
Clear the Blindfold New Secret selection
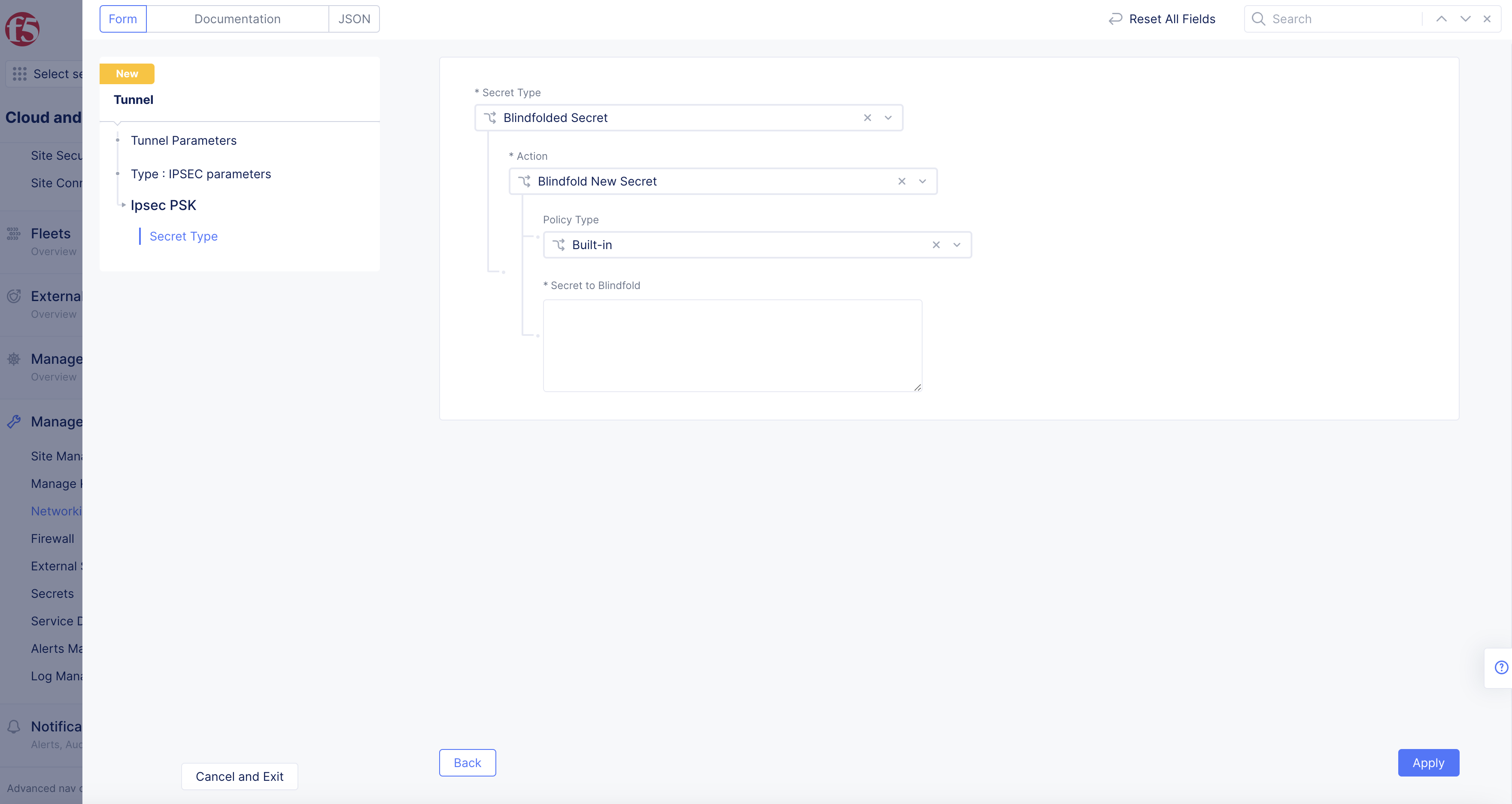pos(902,182)
